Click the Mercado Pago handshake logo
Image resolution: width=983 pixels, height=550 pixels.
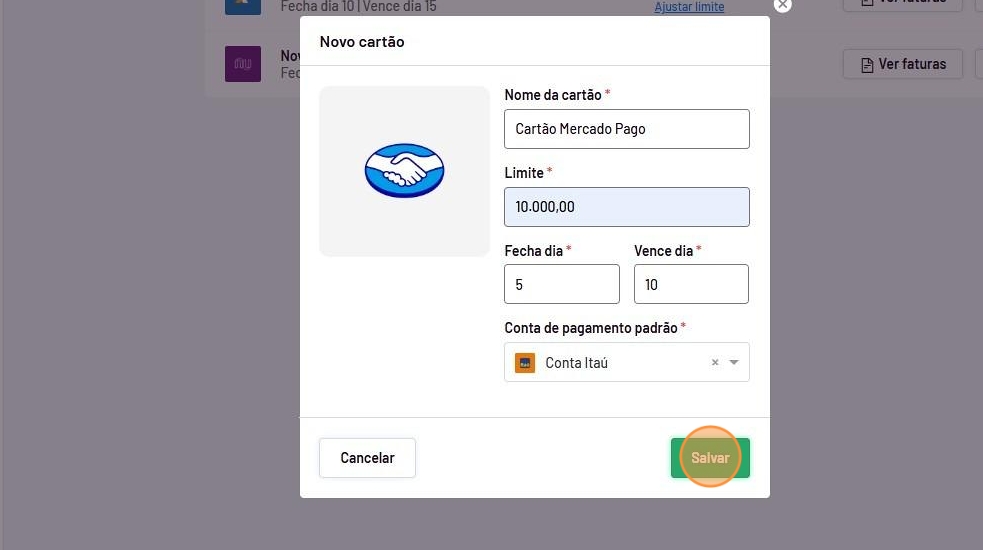click(404, 170)
